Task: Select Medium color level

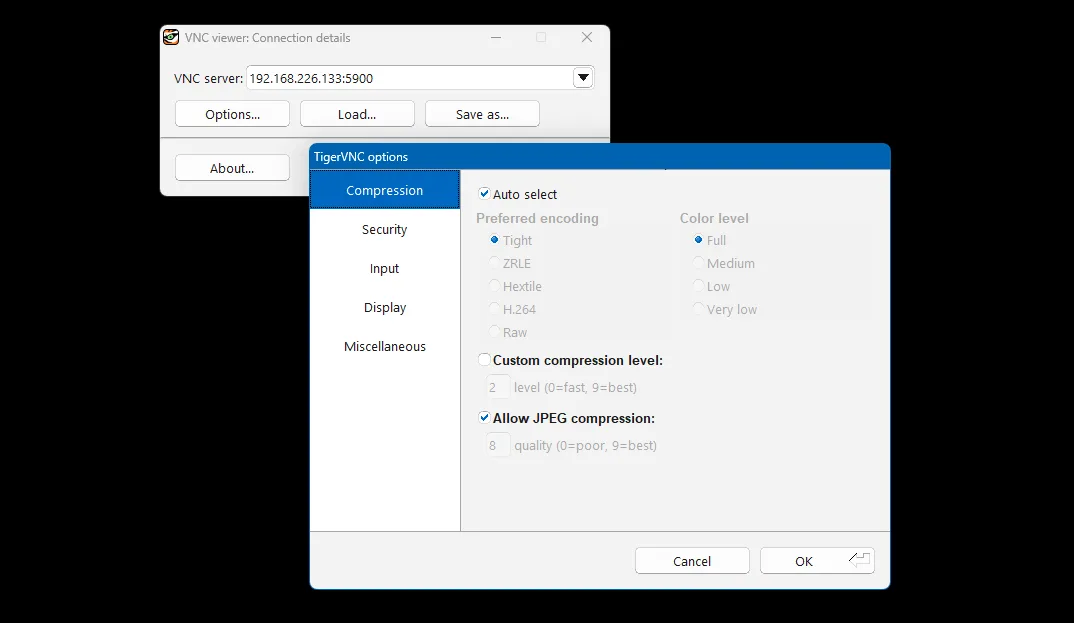Action: click(698, 263)
